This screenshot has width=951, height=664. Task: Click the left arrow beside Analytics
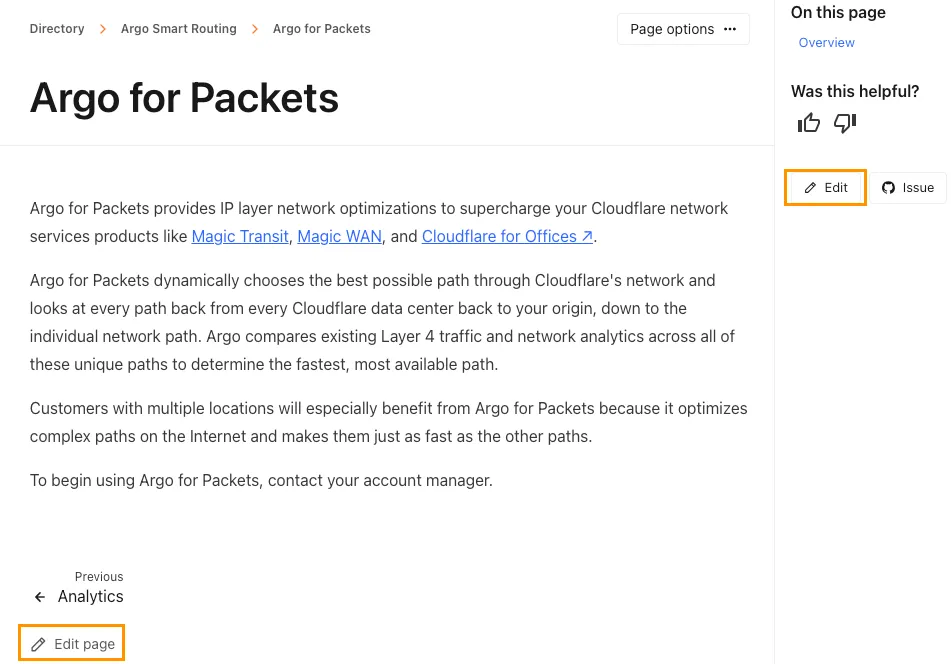coord(40,597)
